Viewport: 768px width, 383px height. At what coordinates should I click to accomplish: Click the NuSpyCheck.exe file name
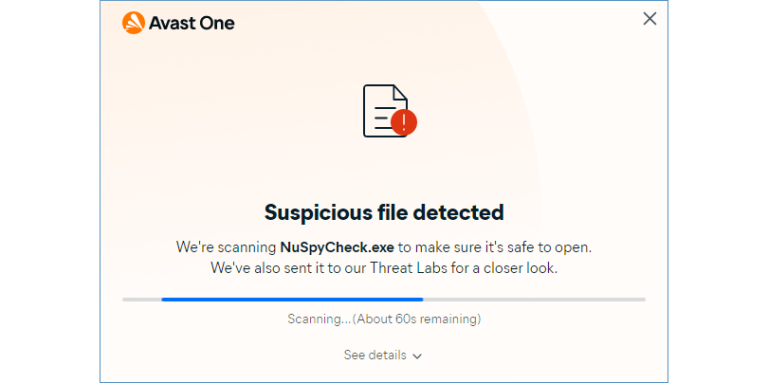337,247
